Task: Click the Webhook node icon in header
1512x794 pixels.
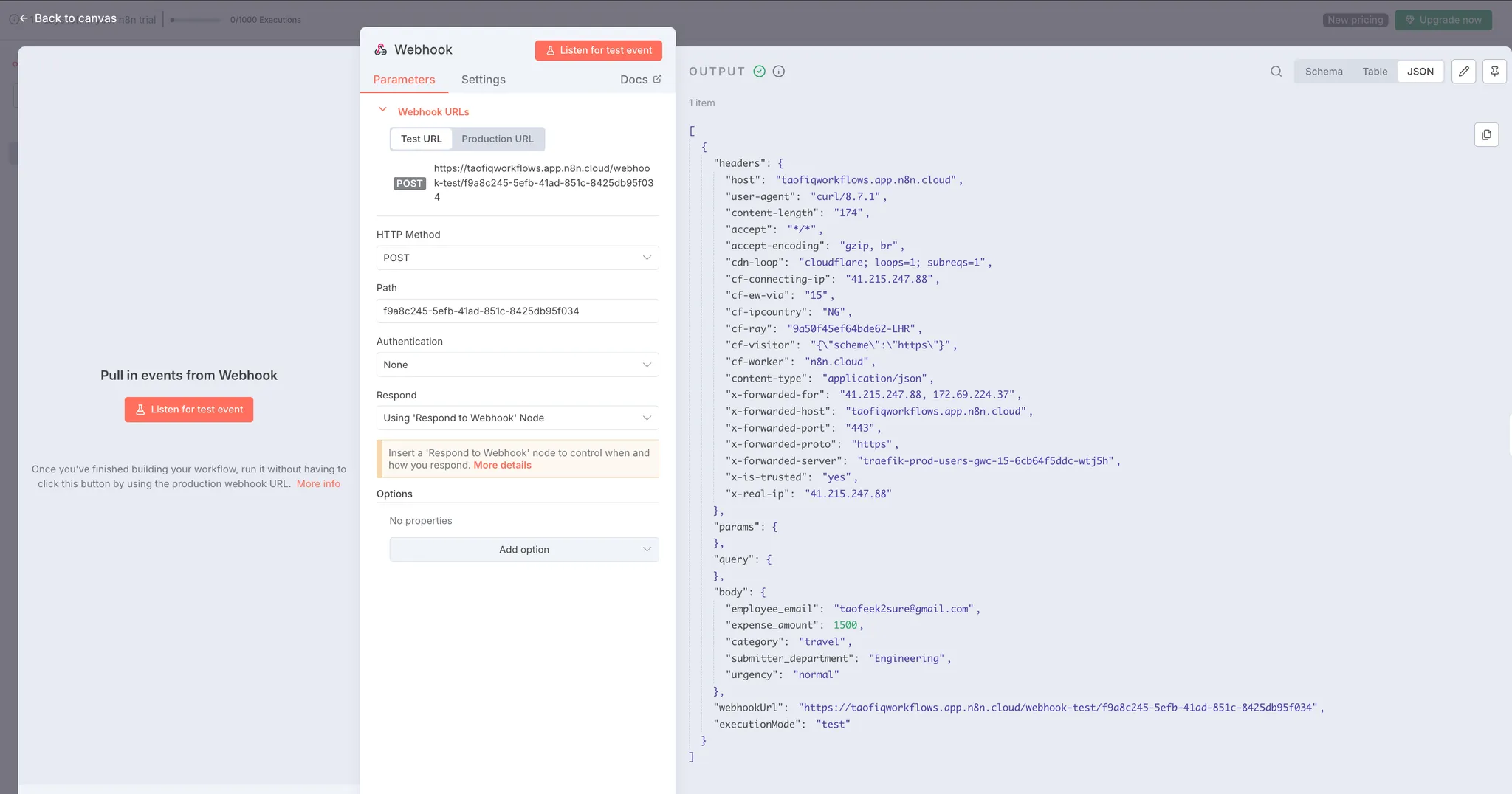Action: (x=381, y=49)
